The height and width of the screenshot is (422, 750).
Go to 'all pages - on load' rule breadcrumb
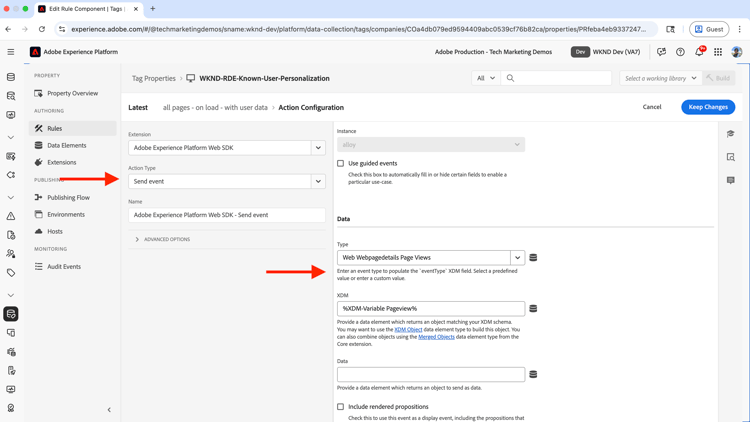[215, 107]
